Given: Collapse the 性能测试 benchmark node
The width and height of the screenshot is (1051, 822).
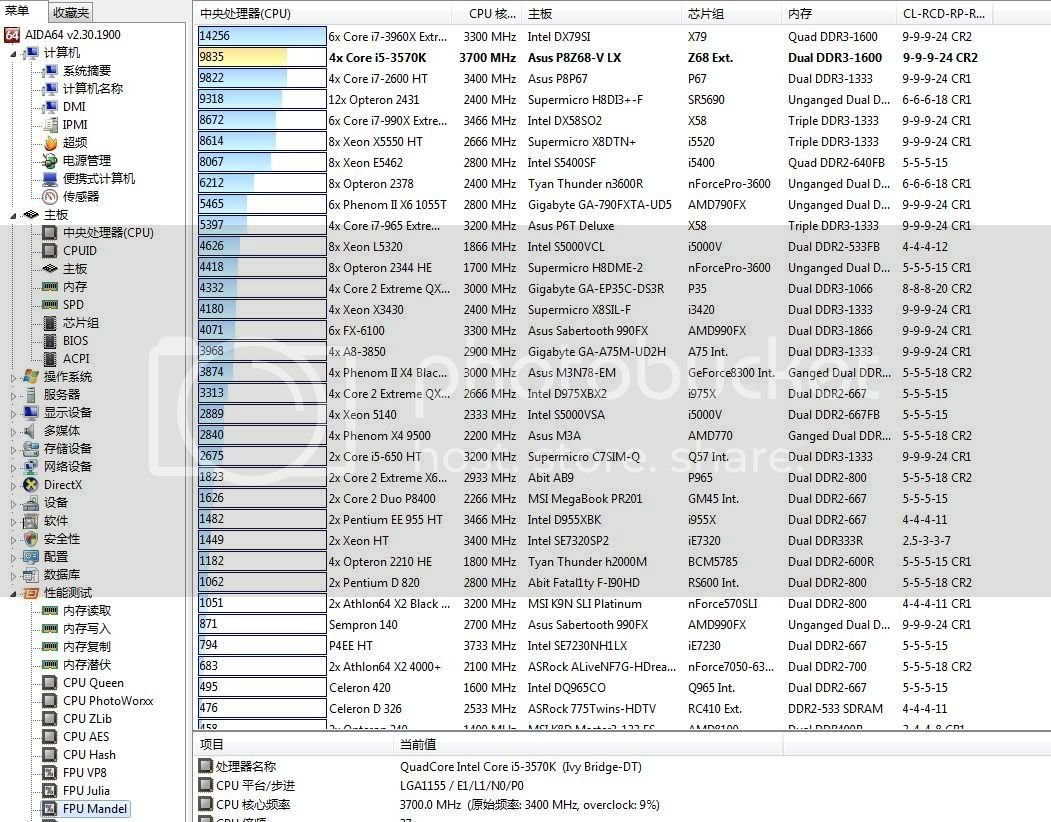Looking at the screenshot, I should click(x=14, y=593).
